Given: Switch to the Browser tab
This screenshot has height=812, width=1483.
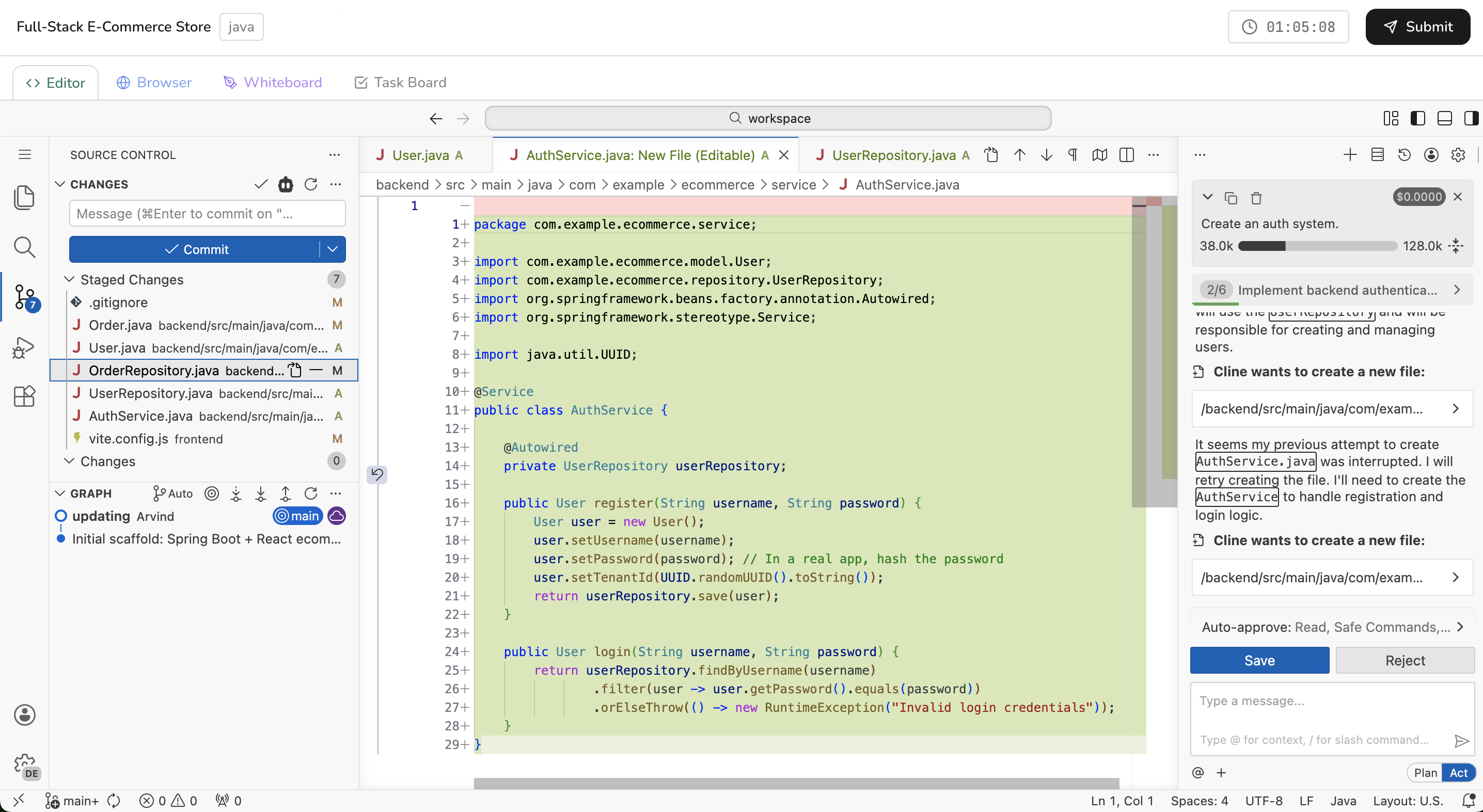Looking at the screenshot, I should click(x=154, y=82).
